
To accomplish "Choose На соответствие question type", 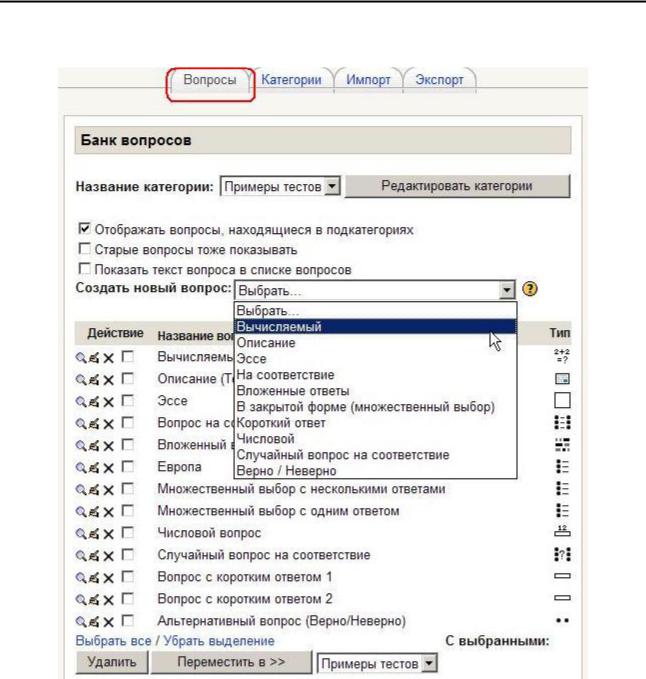I will click(375, 375).
